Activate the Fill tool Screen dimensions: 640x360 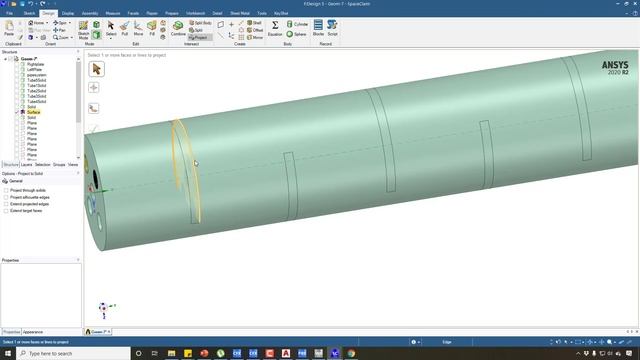point(152,28)
